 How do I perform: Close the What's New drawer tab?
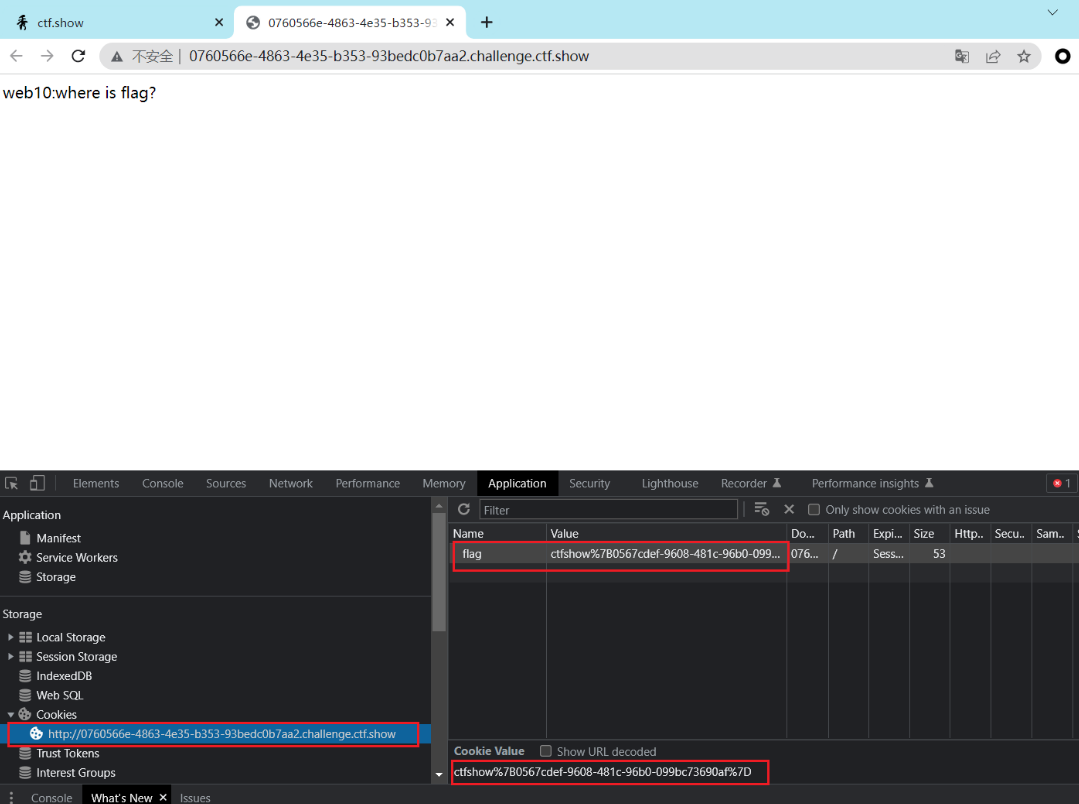coord(163,797)
